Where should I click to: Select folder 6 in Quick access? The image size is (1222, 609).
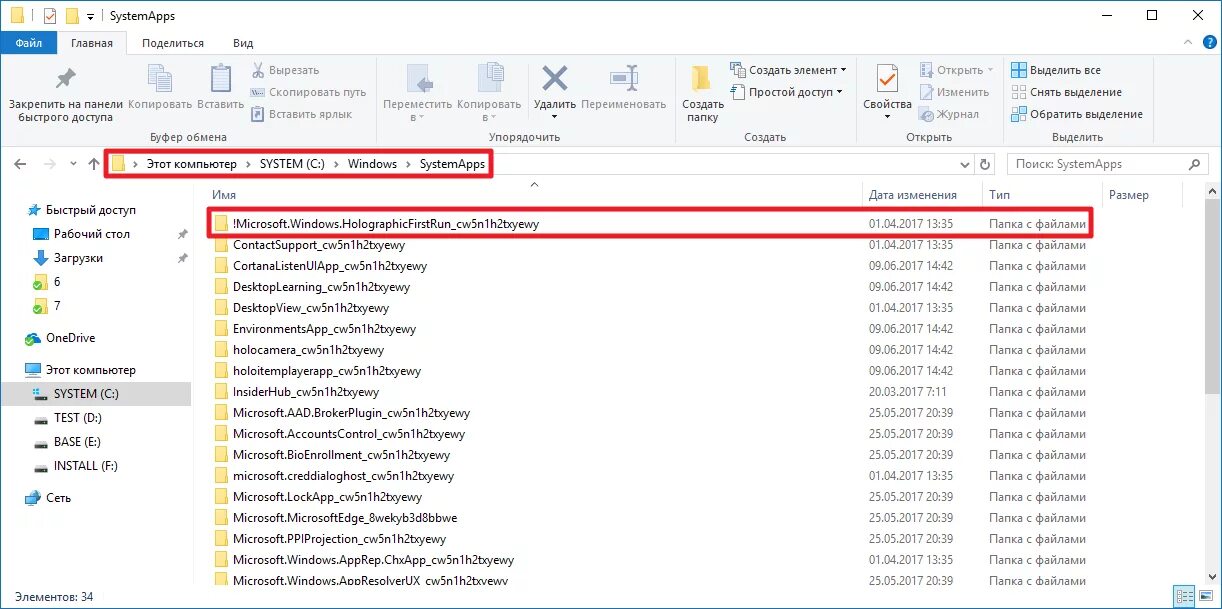[57, 282]
